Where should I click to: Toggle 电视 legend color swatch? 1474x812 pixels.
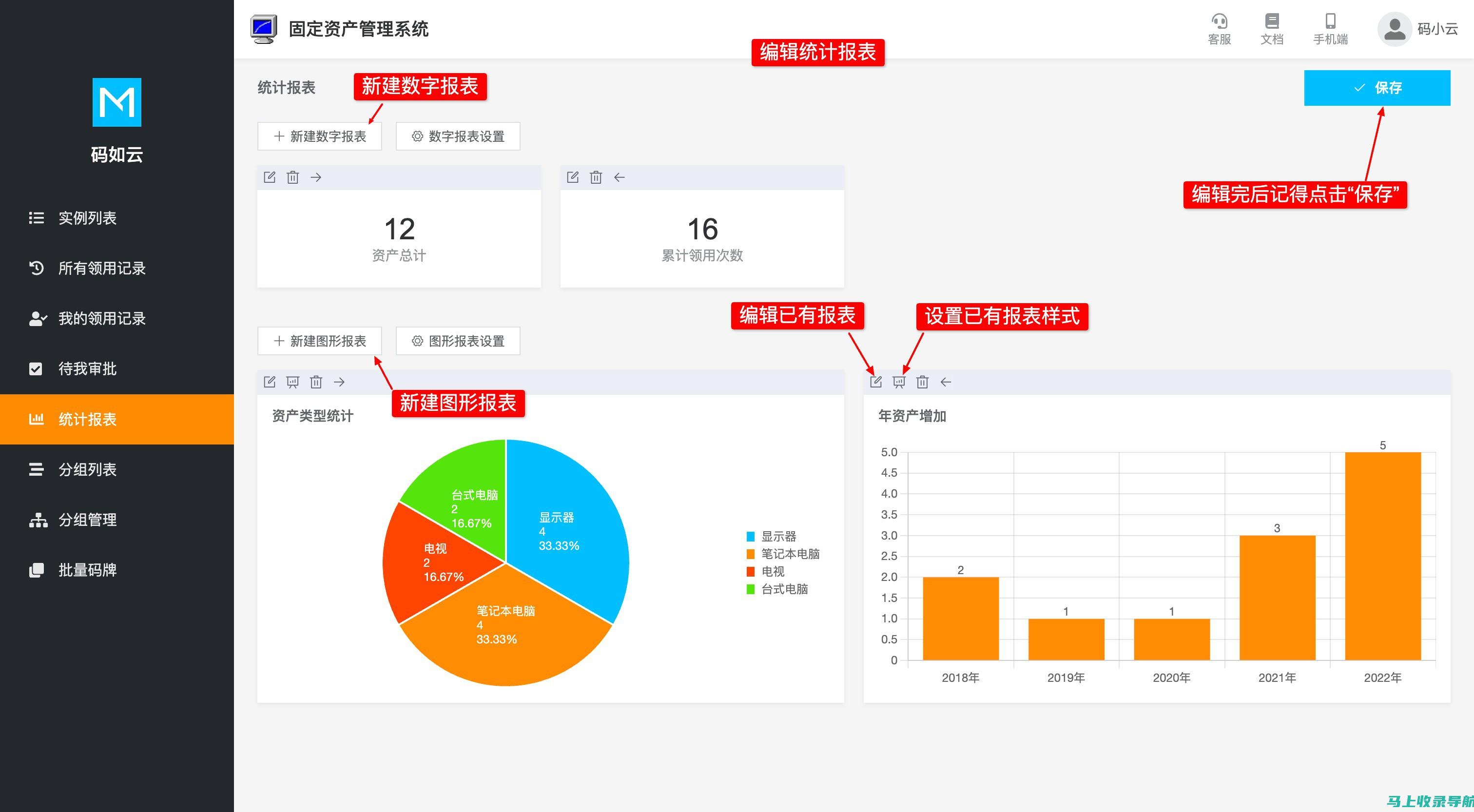[751, 572]
